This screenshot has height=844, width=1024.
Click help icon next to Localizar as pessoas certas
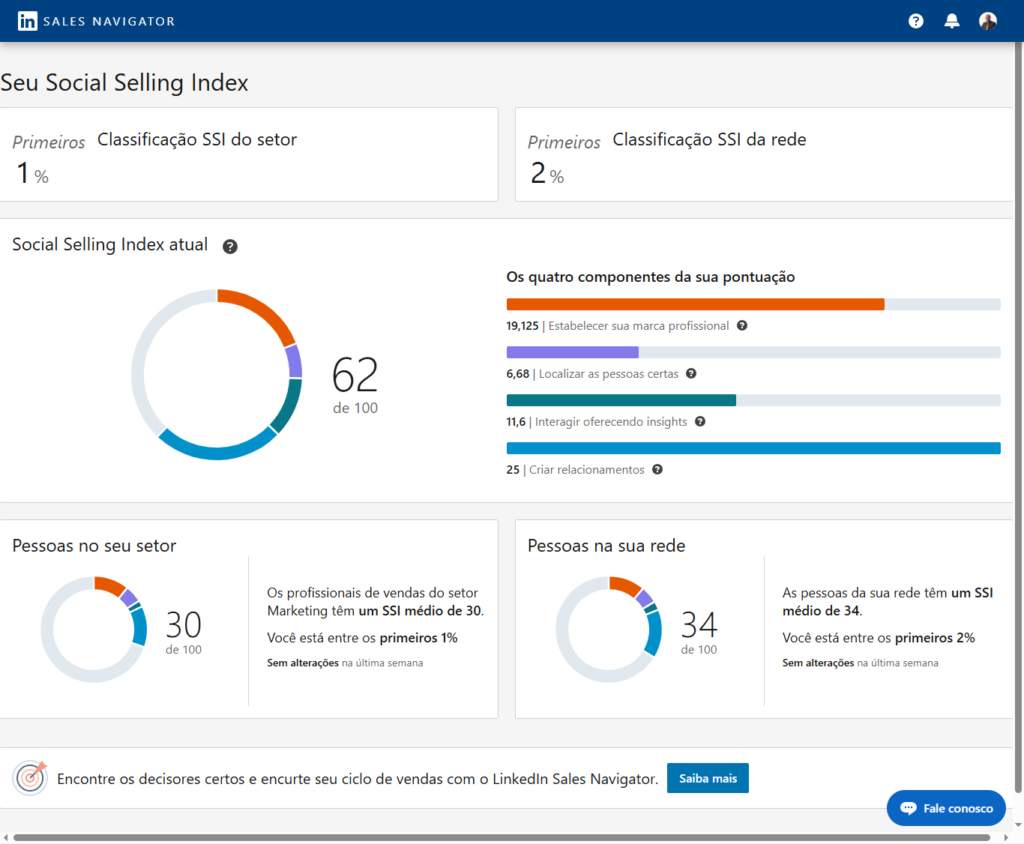point(691,373)
